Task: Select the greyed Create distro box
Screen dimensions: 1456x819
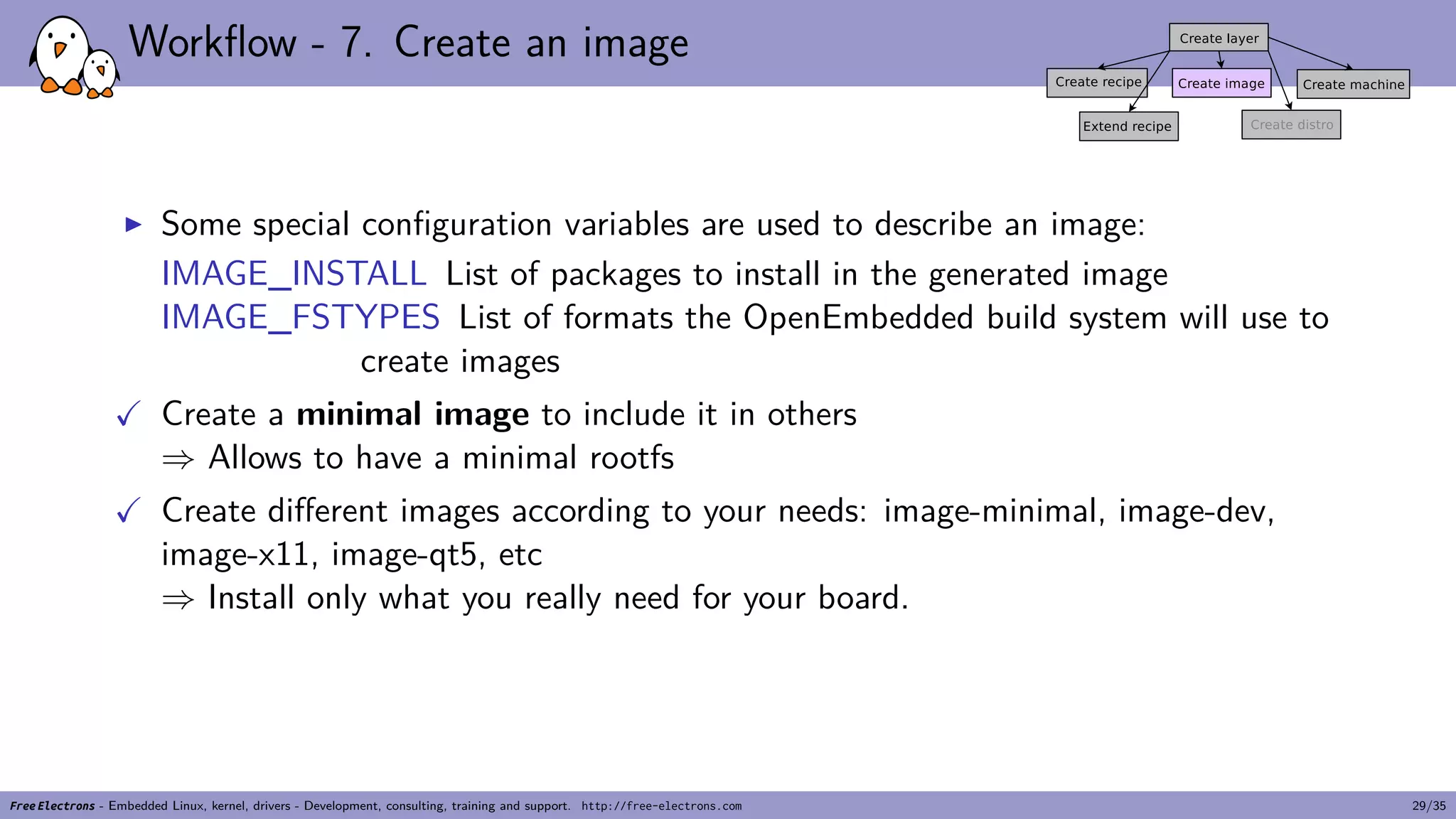Action: pos(1291,124)
